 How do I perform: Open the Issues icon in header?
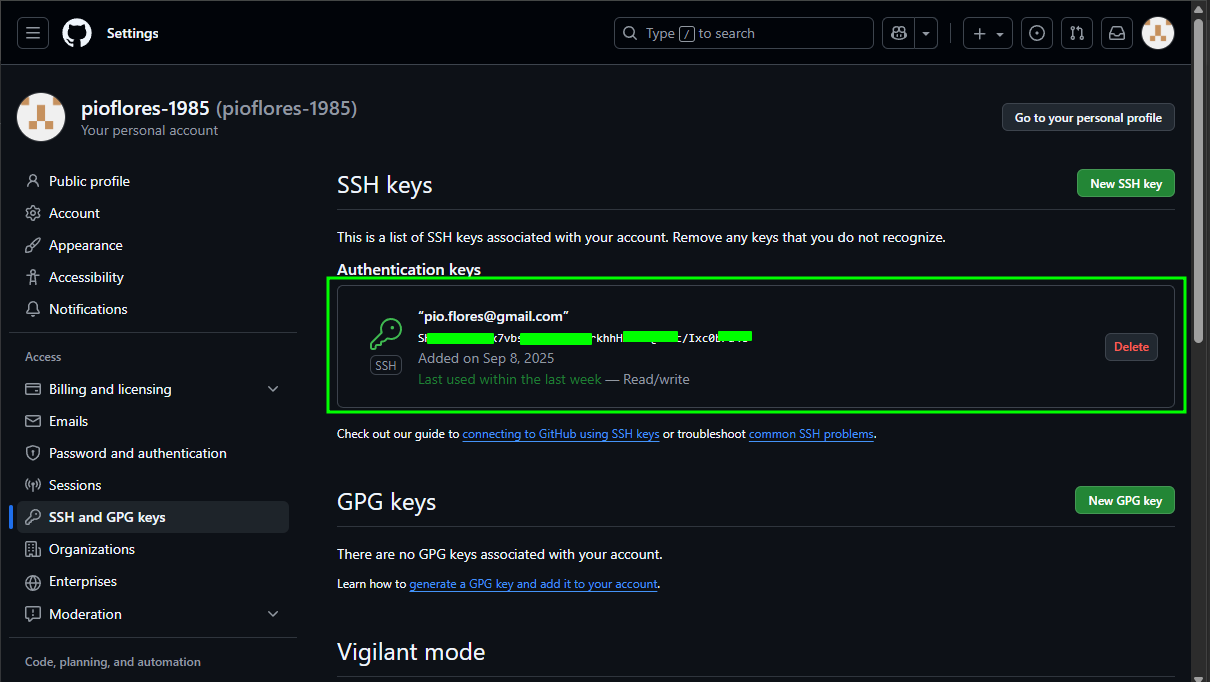click(x=1037, y=33)
